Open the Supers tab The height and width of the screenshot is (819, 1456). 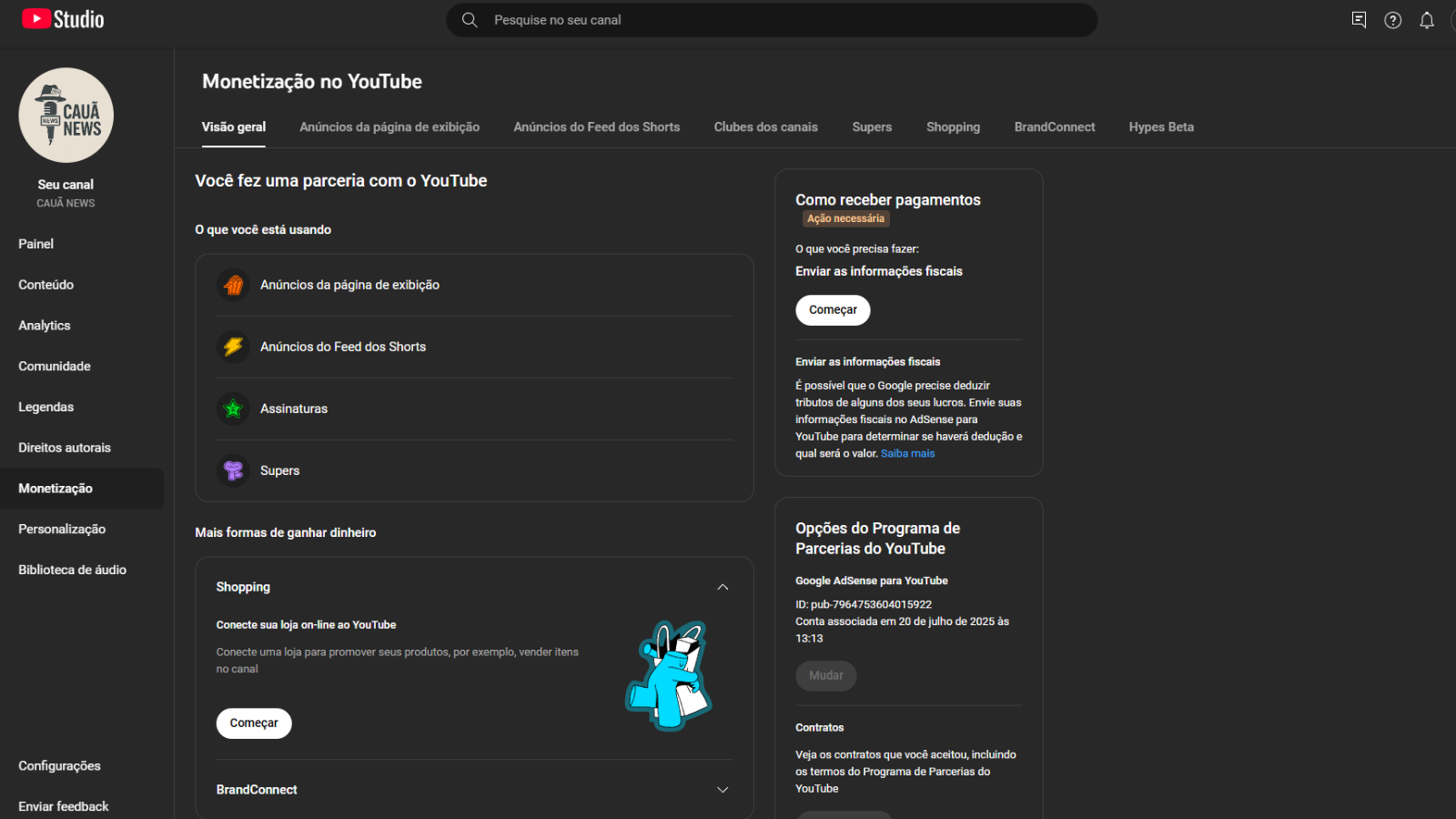click(872, 127)
